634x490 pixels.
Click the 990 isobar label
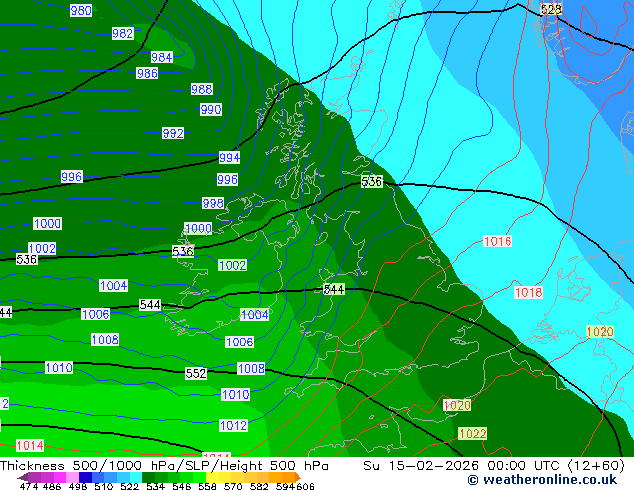pos(211,109)
